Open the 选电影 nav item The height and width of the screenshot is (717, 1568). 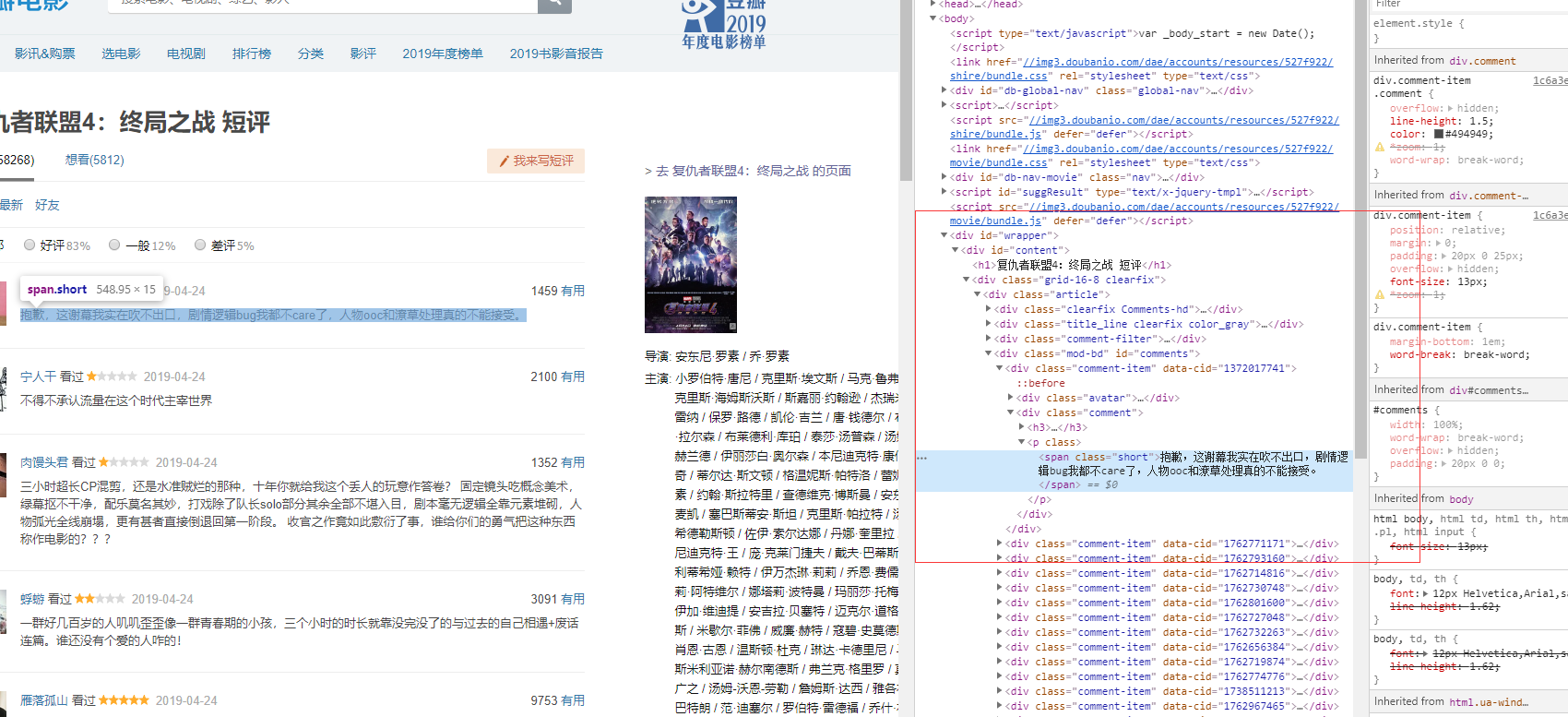pos(121,54)
